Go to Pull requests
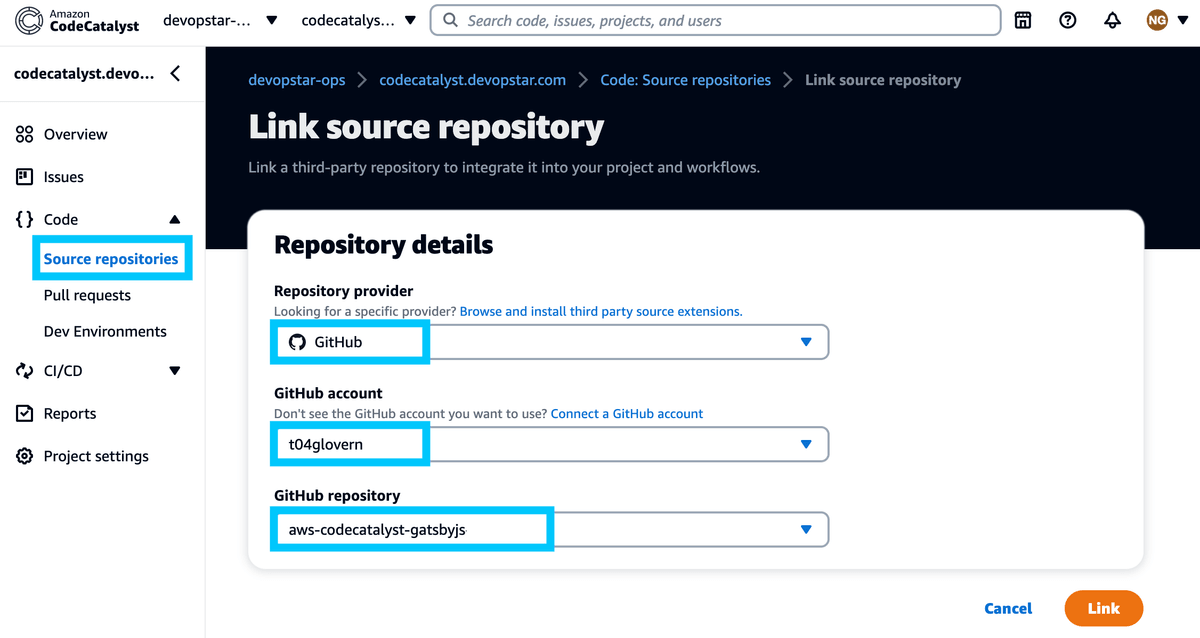The image size is (1200, 638). (x=87, y=295)
